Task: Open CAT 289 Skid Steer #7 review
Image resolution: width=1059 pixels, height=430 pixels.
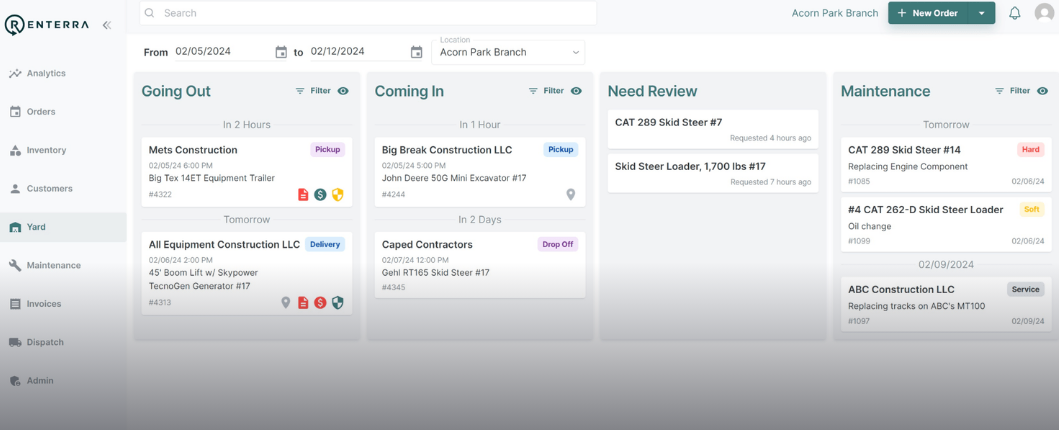Action: click(713, 129)
